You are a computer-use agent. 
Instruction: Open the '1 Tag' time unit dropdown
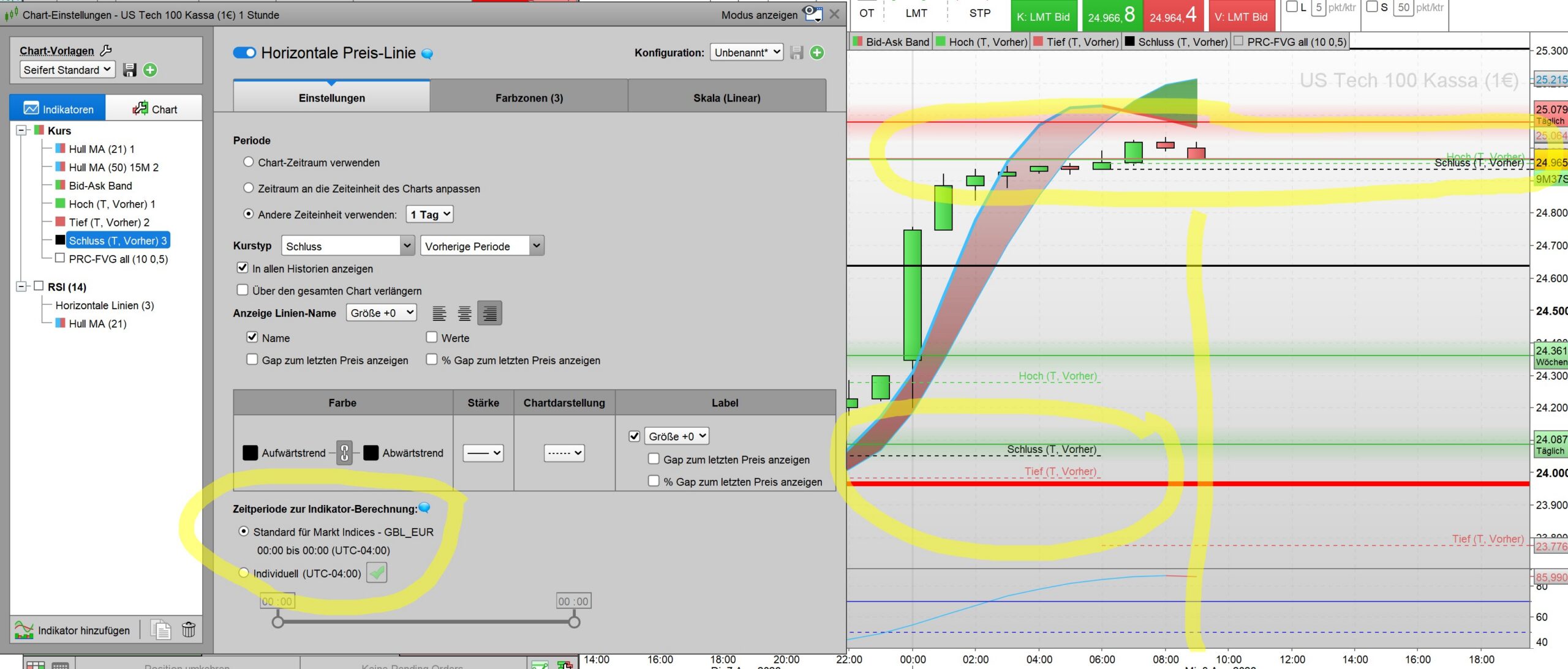[430, 214]
